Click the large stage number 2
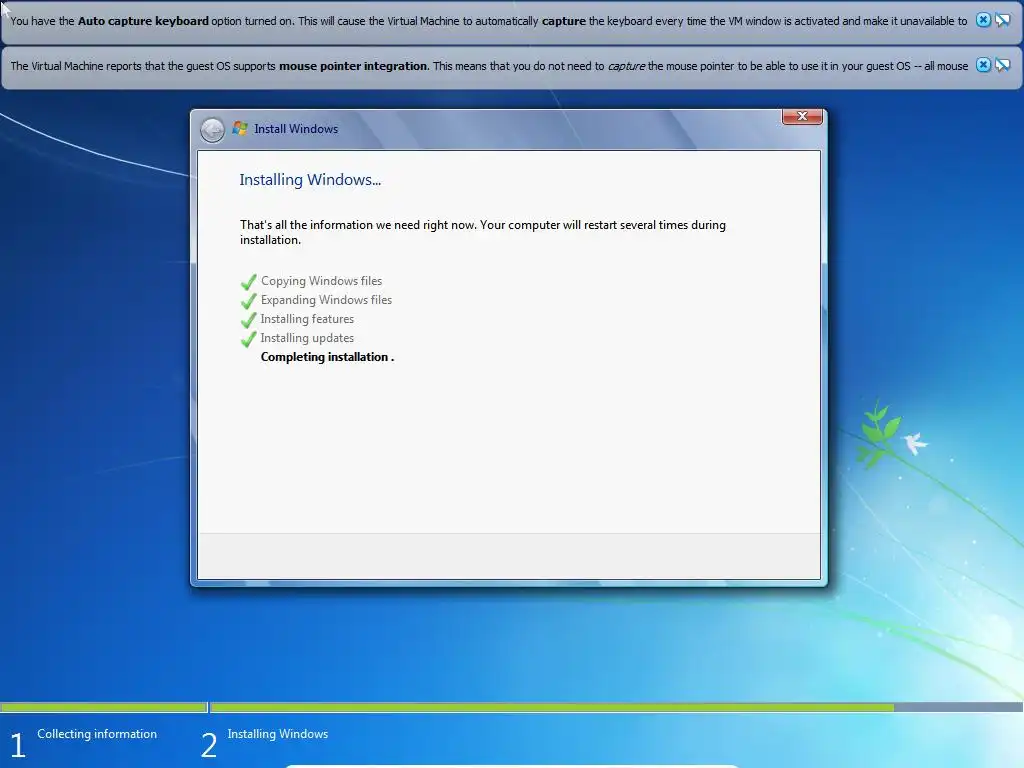 [x=209, y=745]
